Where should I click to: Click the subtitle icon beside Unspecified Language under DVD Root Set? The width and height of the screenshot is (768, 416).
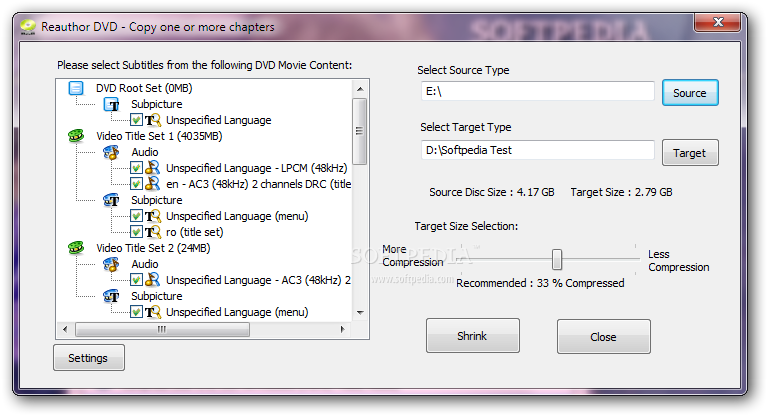153,120
